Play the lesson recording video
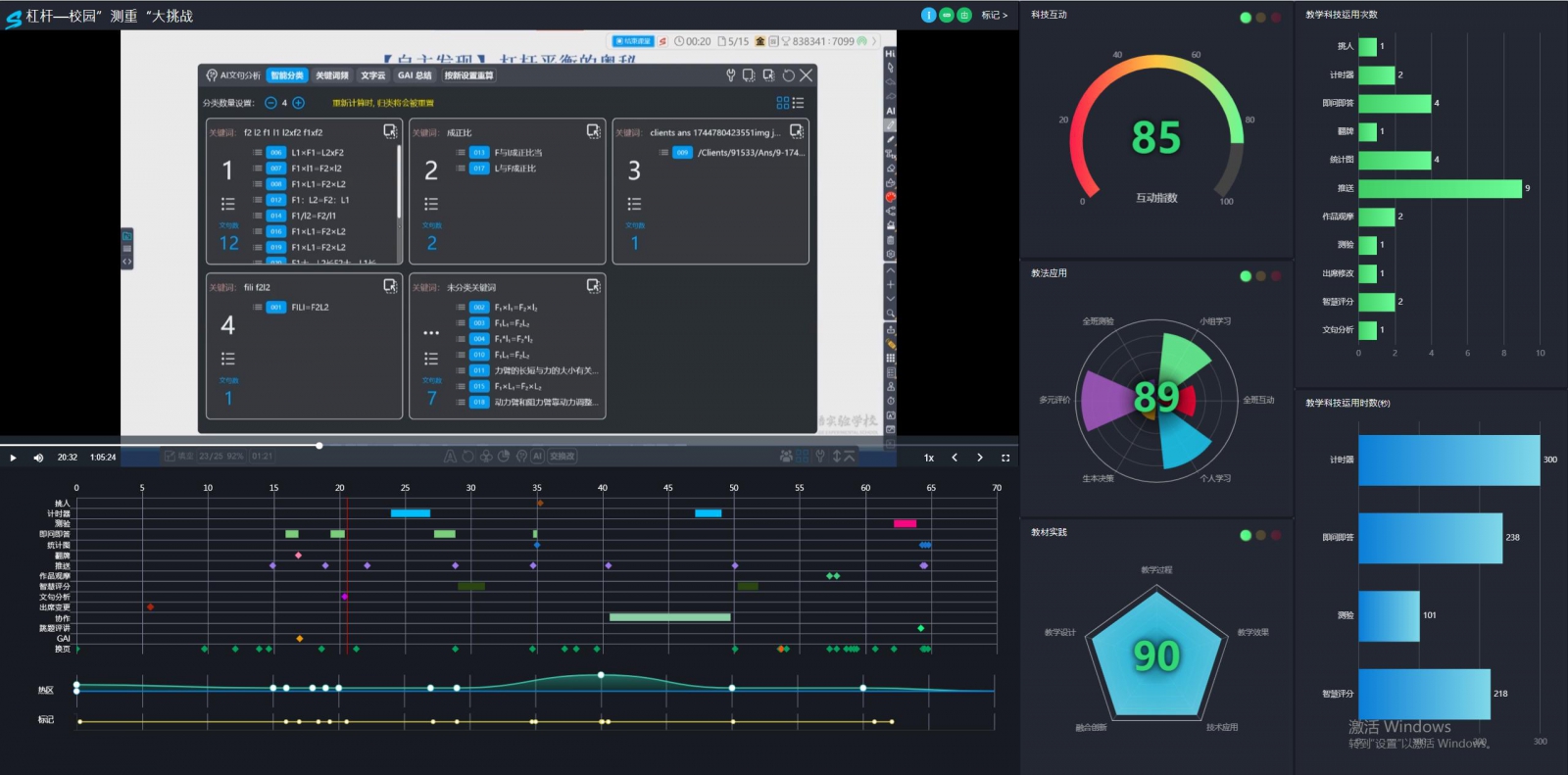Viewport: 1568px width, 775px height. coord(13,458)
